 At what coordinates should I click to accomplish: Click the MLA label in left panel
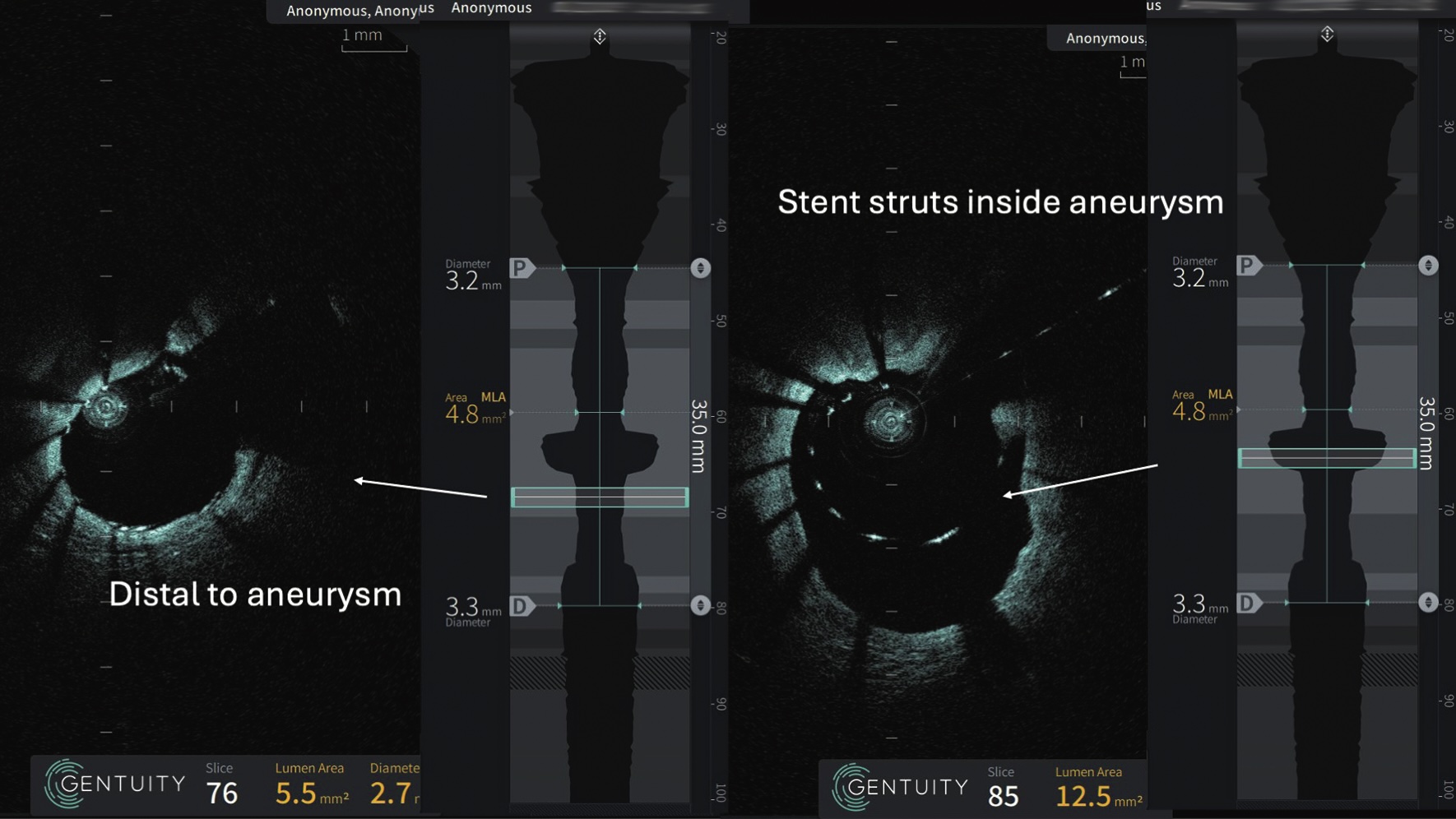tap(494, 397)
